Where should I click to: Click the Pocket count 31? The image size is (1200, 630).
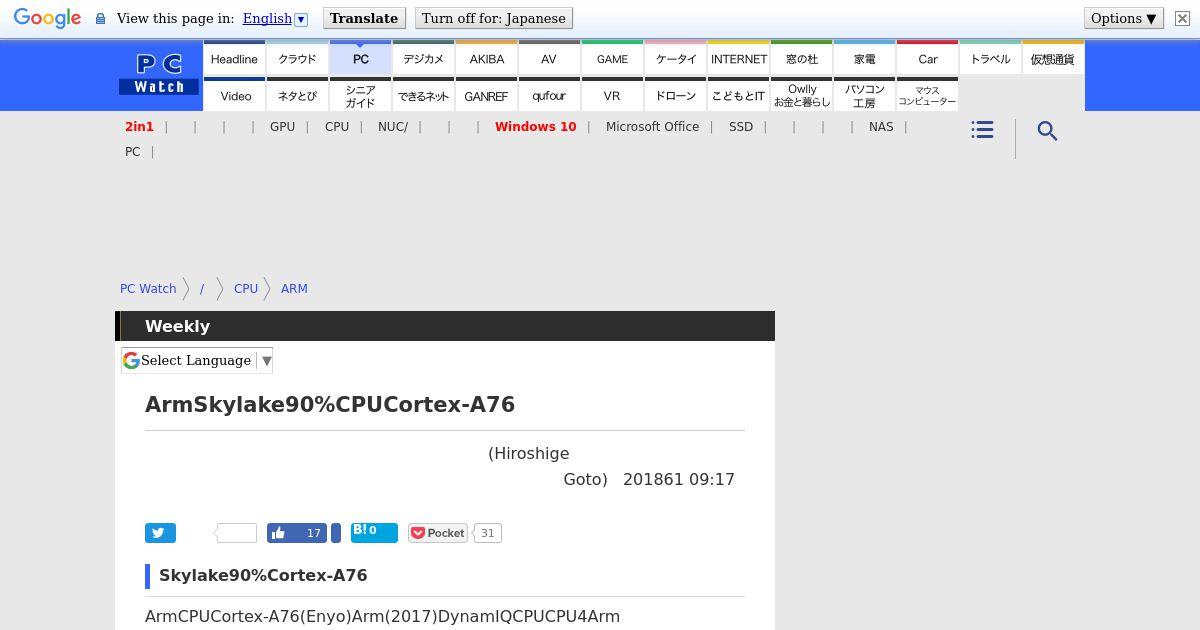[487, 533]
